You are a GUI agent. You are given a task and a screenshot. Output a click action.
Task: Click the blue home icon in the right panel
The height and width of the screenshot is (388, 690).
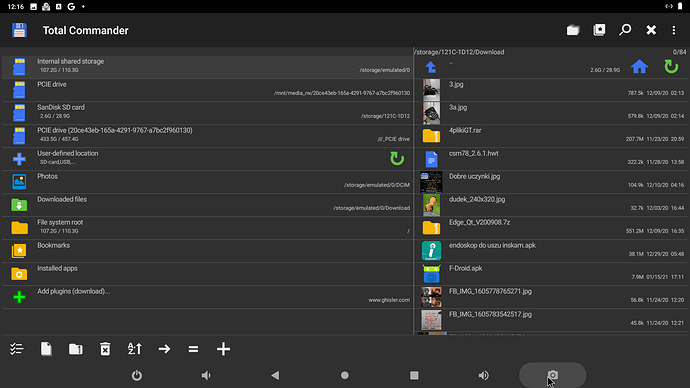(x=639, y=67)
